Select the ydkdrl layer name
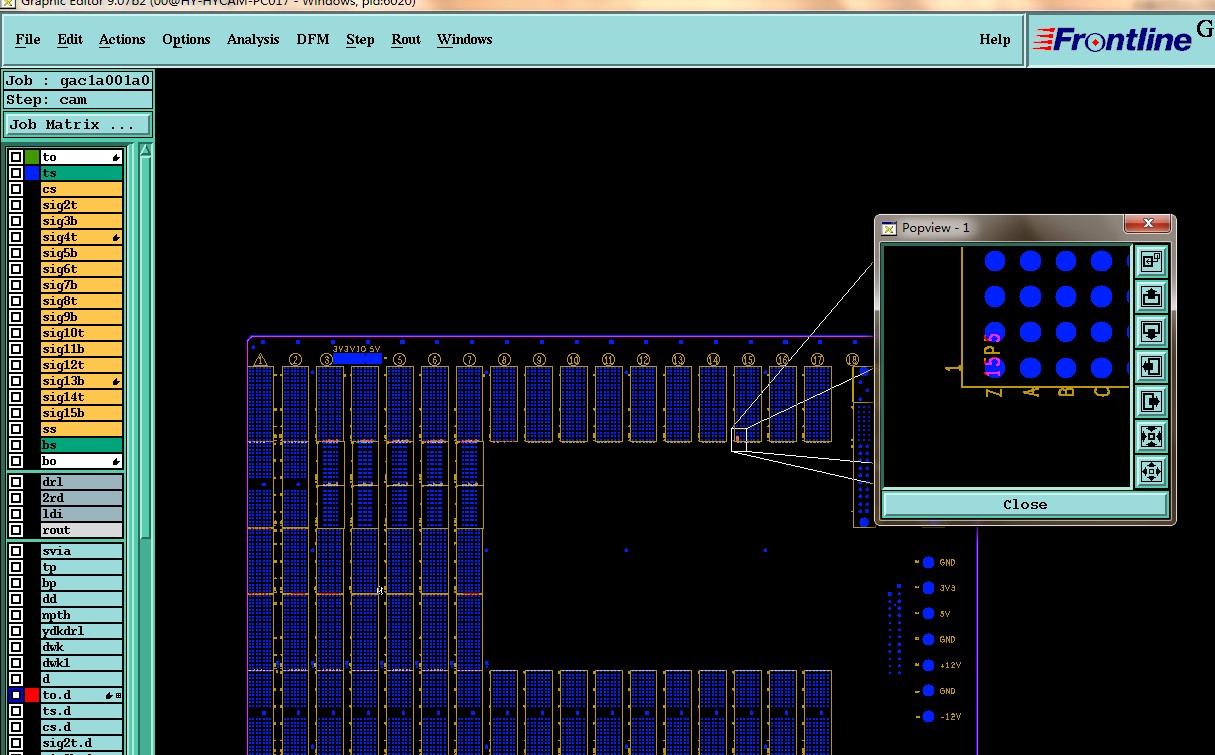Screen dimensions: 1215x755 81,631
